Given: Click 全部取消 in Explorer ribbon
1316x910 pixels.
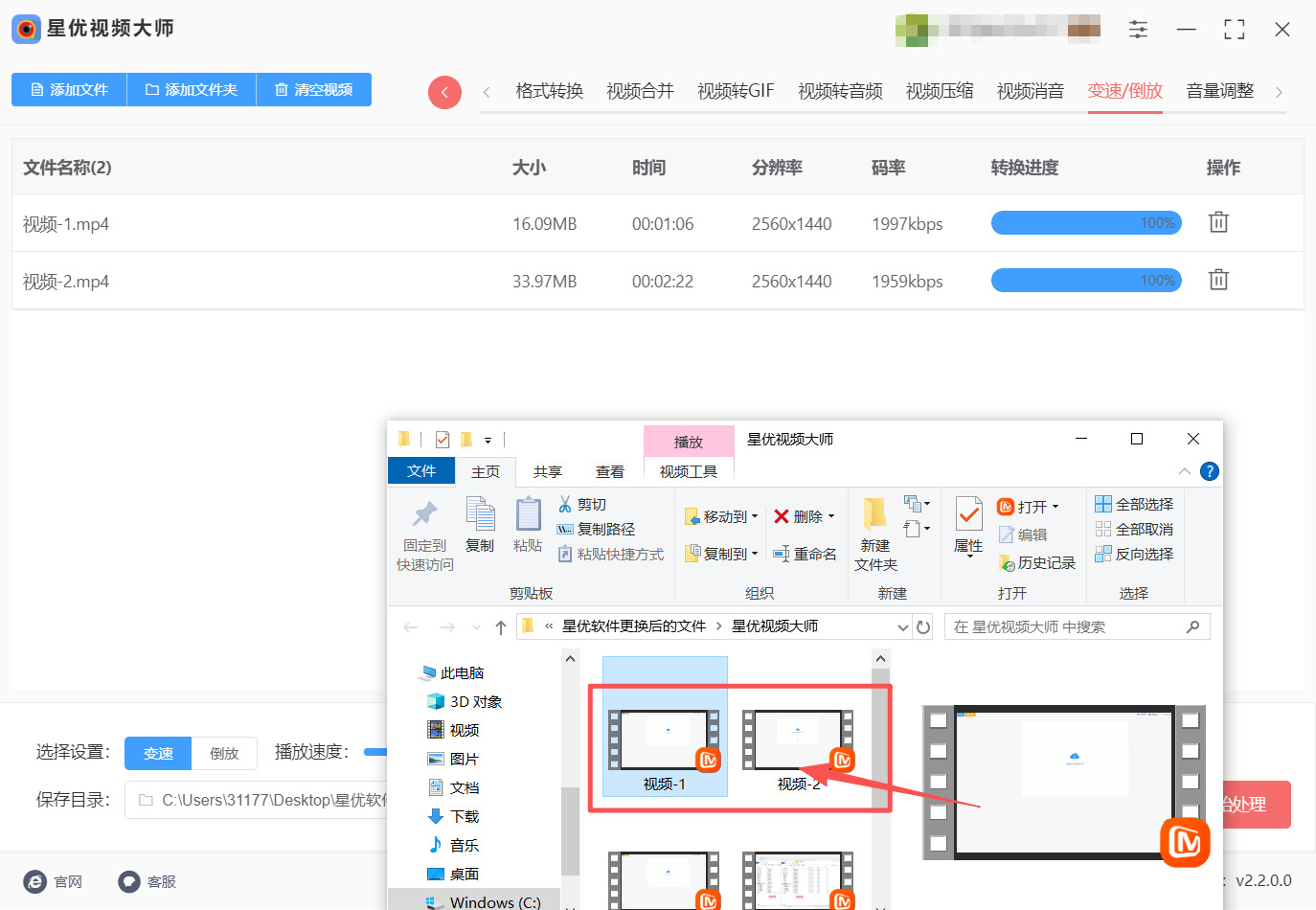Looking at the screenshot, I should [x=1134, y=529].
